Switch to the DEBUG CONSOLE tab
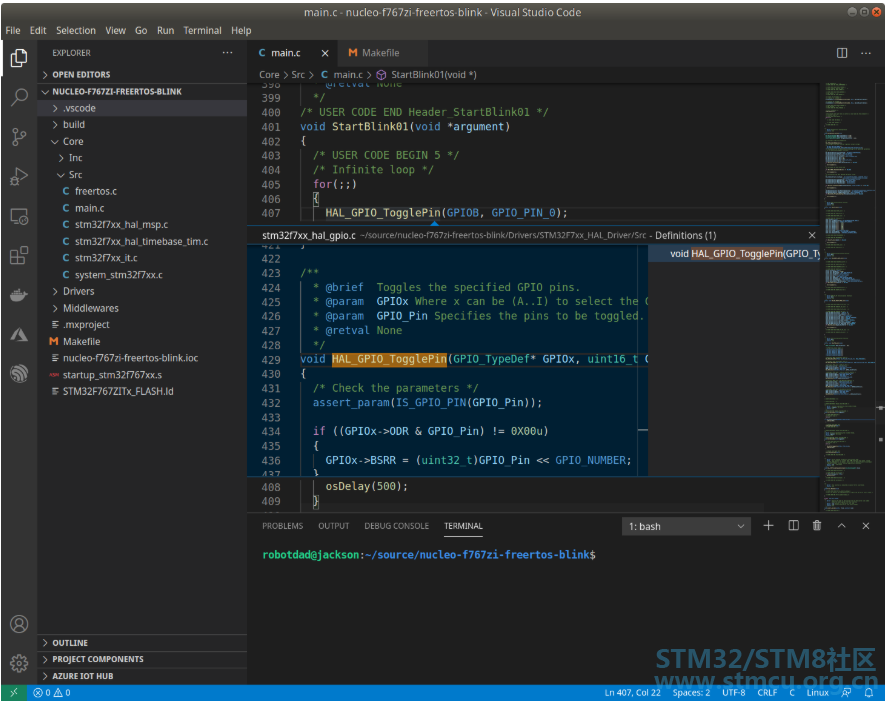Screen dimensions: 887x704 coord(396,526)
